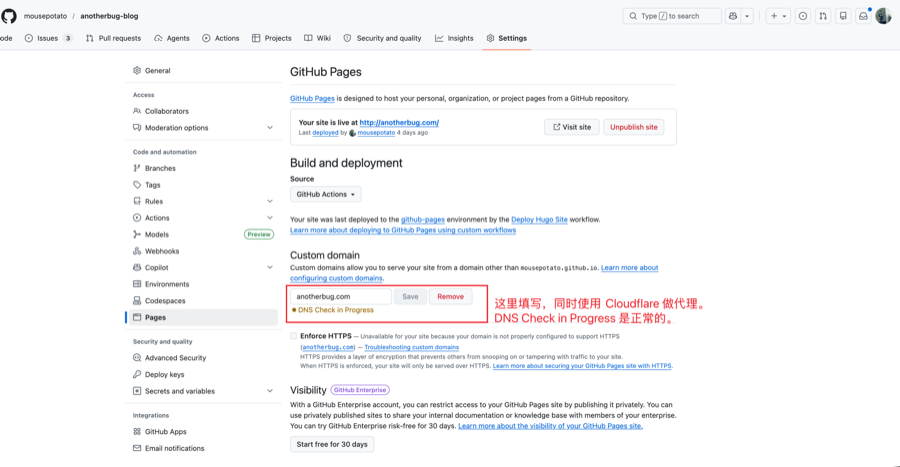This screenshot has height=467, width=900.
Task: Switch to the Projects tab
Action: (271, 38)
